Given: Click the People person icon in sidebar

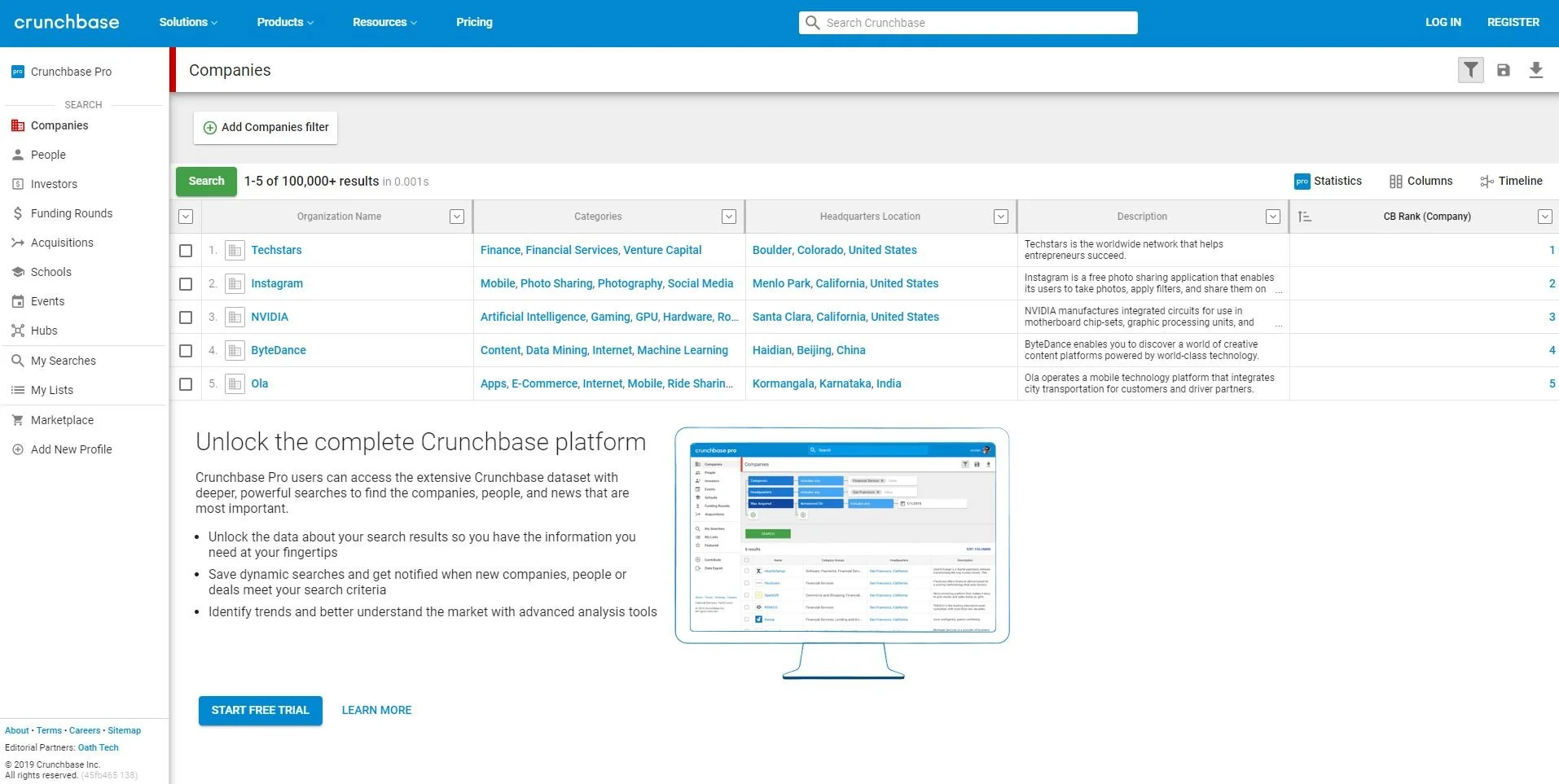Looking at the screenshot, I should pyautogui.click(x=18, y=155).
